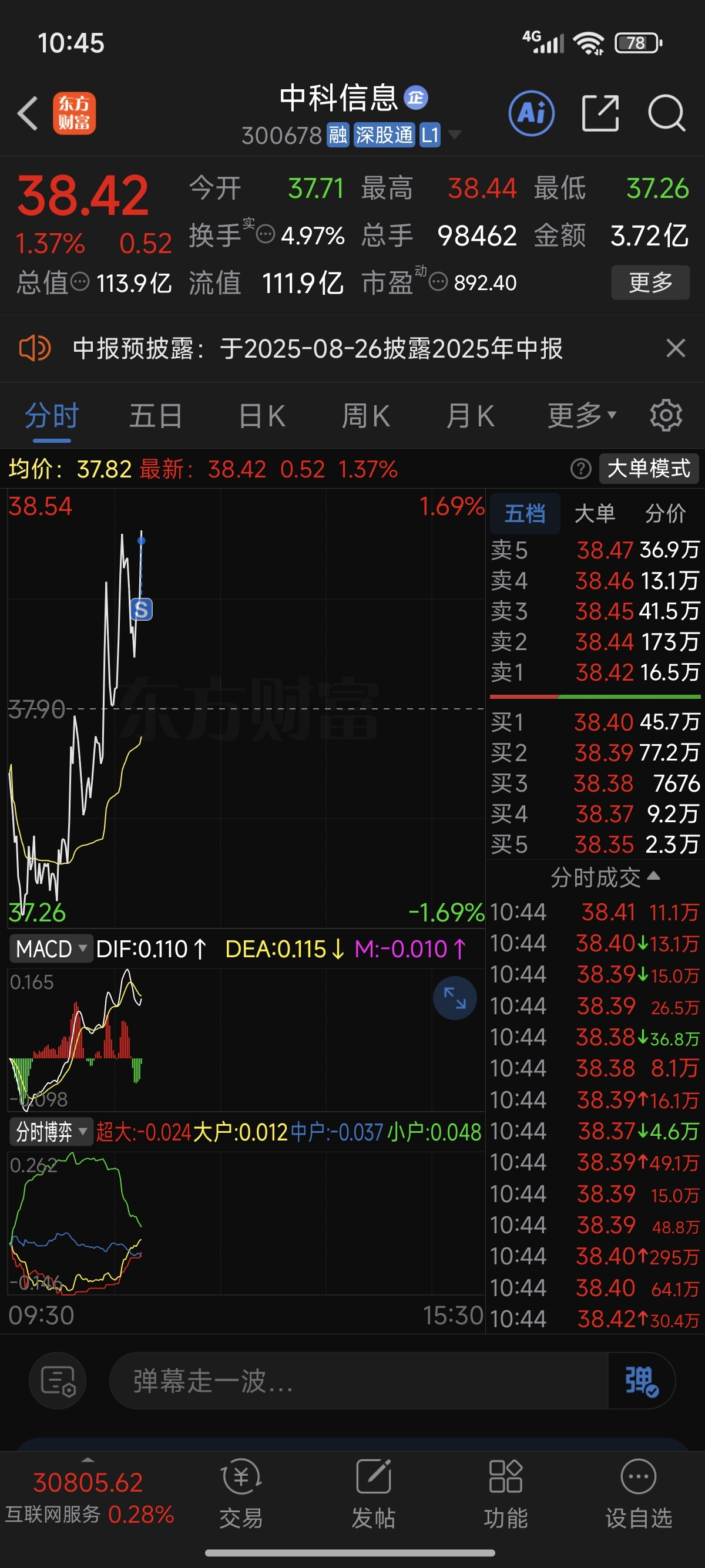The height and width of the screenshot is (1568, 705).
Task: Switch to the 分时 tab
Action: pos(52,416)
